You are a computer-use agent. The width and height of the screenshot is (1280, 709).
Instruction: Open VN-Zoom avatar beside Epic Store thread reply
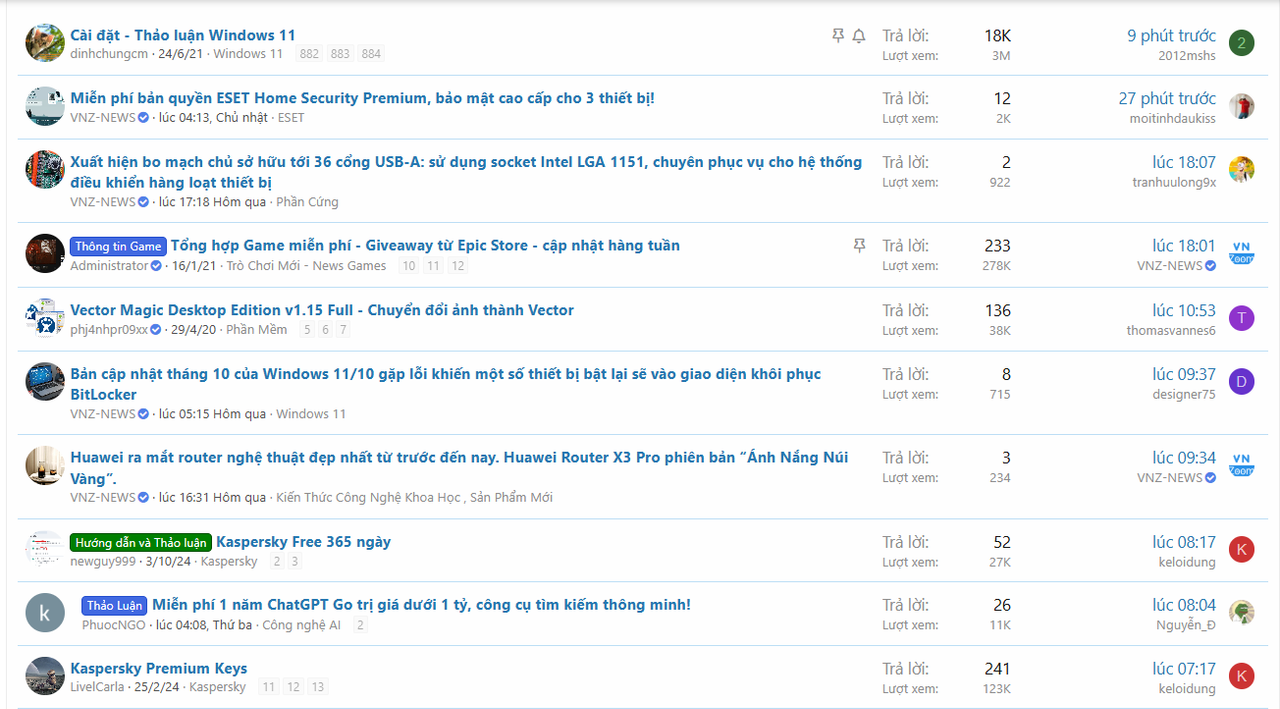pos(1241,253)
